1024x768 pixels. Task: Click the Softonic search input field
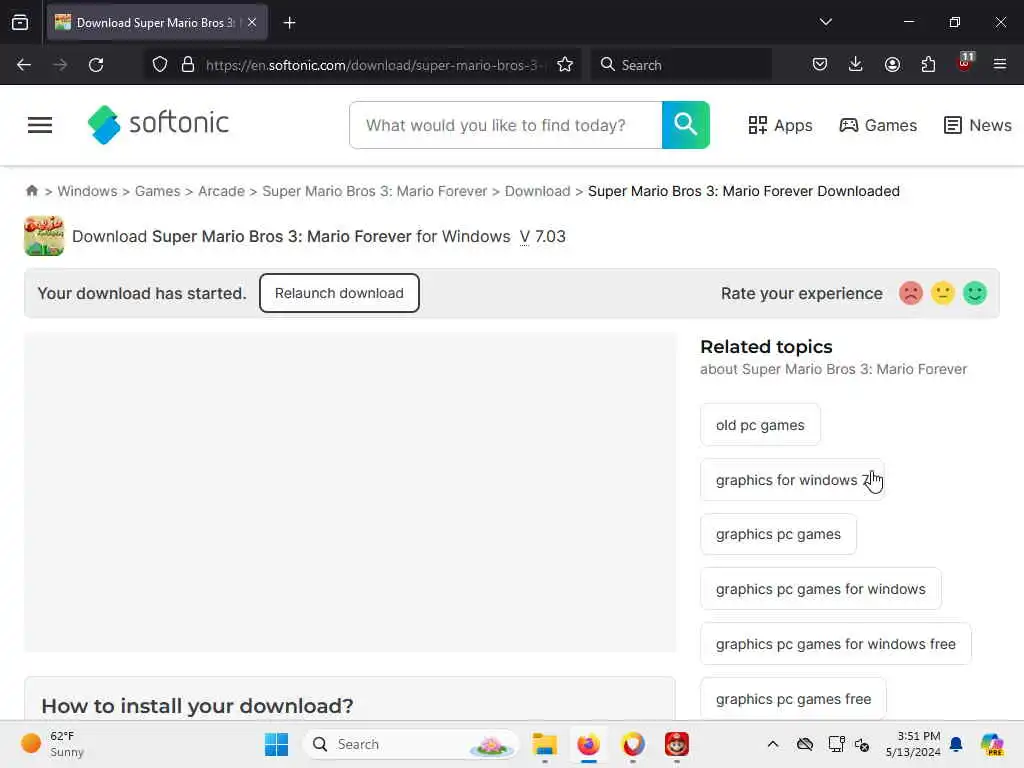(506, 125)
